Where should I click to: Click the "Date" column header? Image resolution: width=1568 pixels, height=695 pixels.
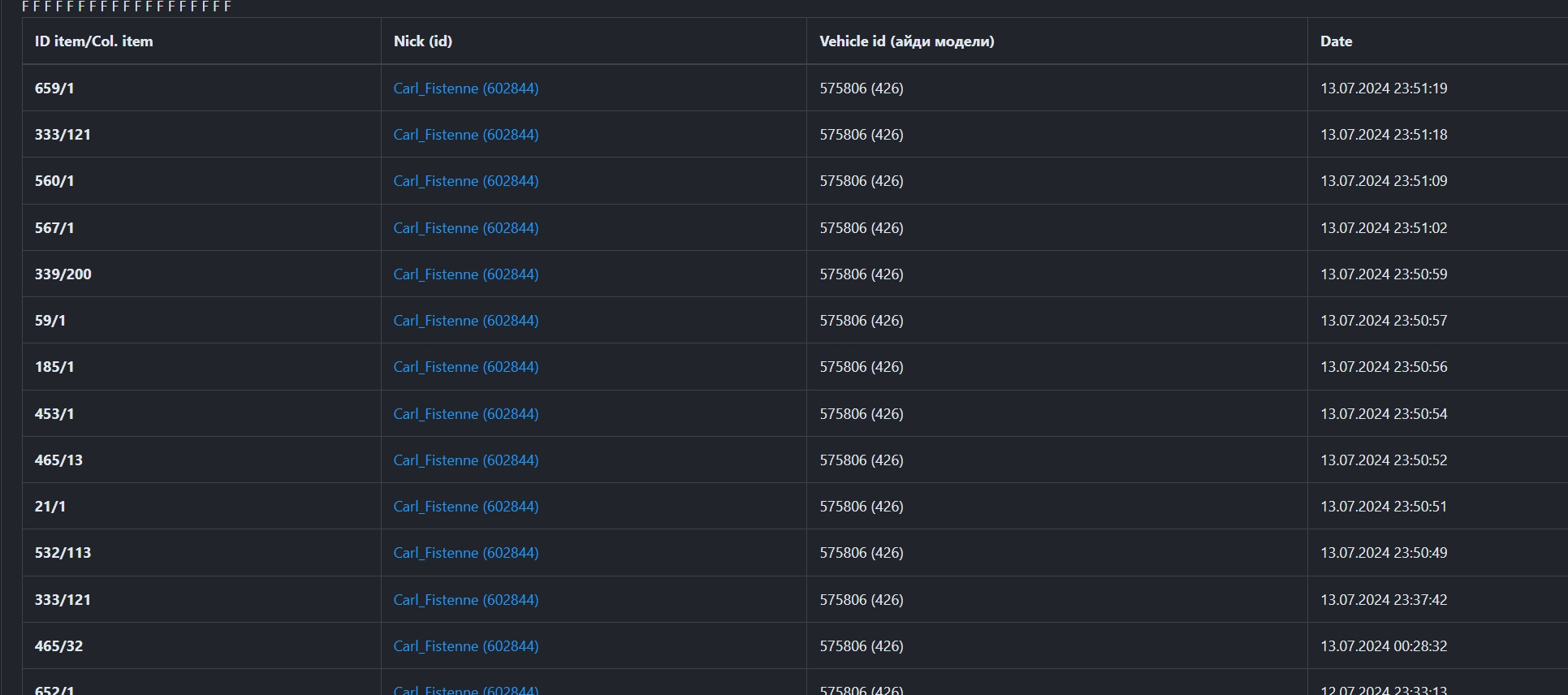tap(1336, 41)
